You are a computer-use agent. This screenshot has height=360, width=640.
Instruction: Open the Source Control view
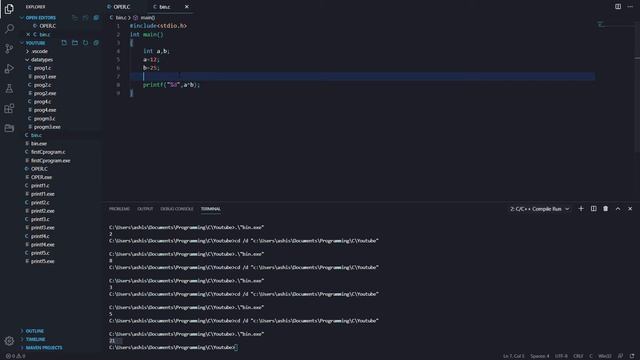[9, 49]
